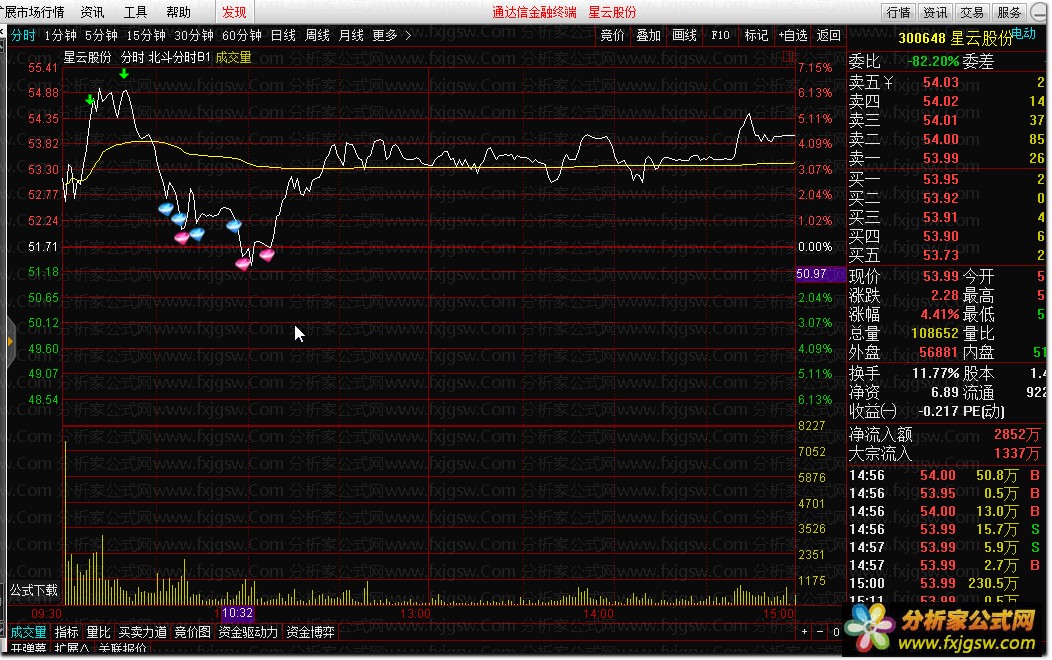The image size is (1052, 660).
Task: Click the 15:00 tick row with 230.5万
Action: 946,583
